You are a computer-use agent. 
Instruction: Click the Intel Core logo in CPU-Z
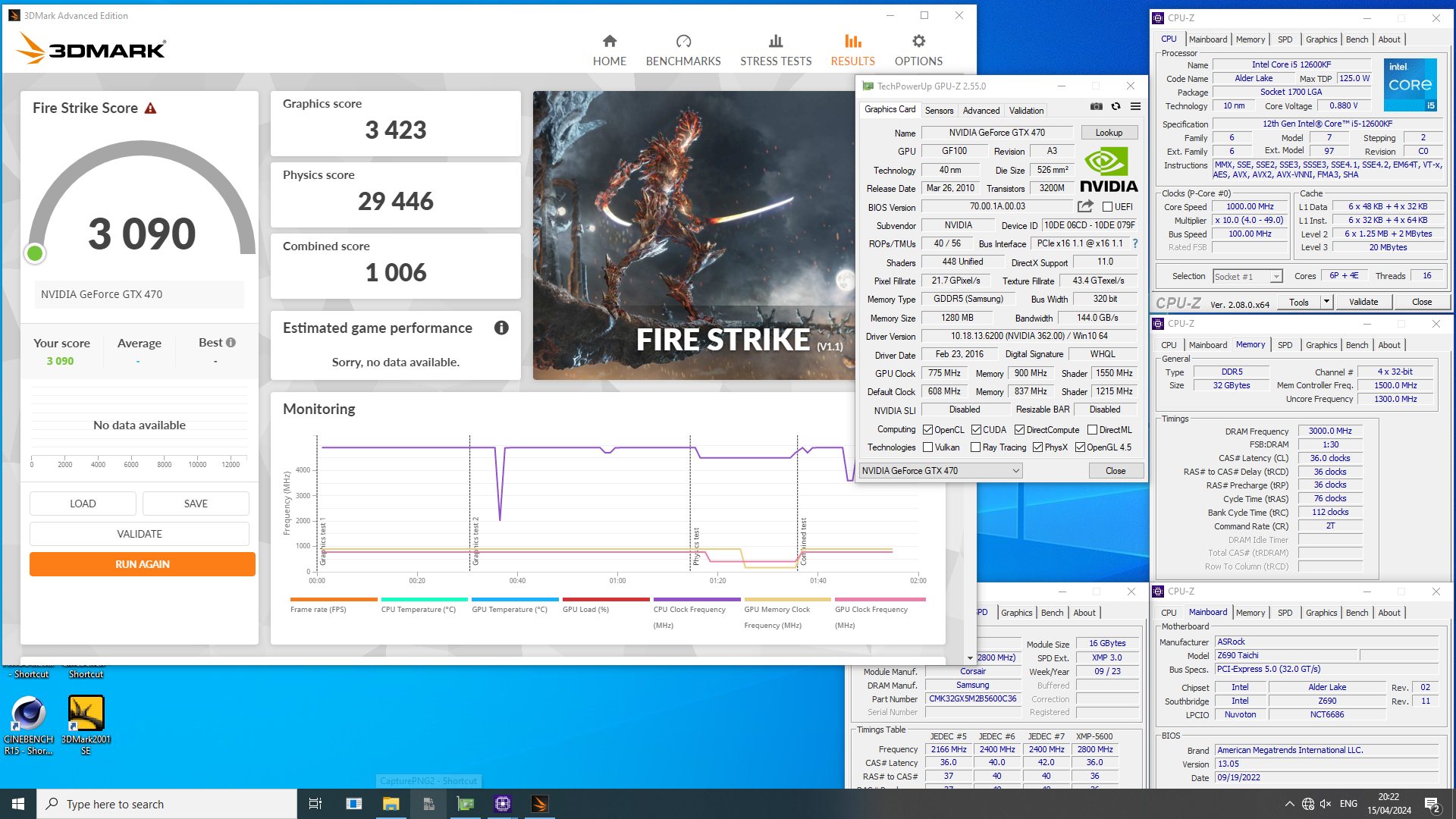pyautogui.click(x=1410, y=85)
